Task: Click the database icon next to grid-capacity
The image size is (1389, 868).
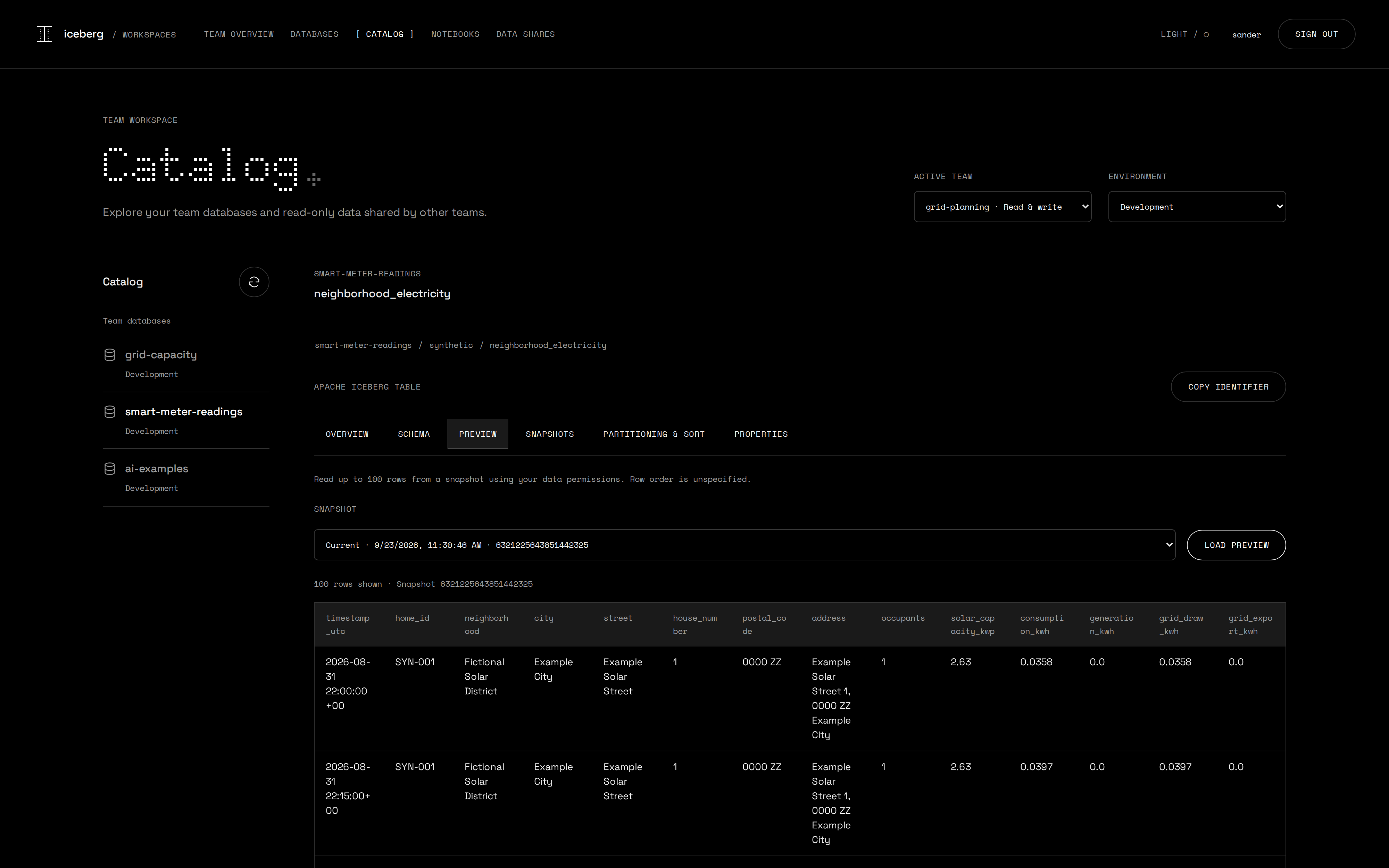Action: point(110,355)
